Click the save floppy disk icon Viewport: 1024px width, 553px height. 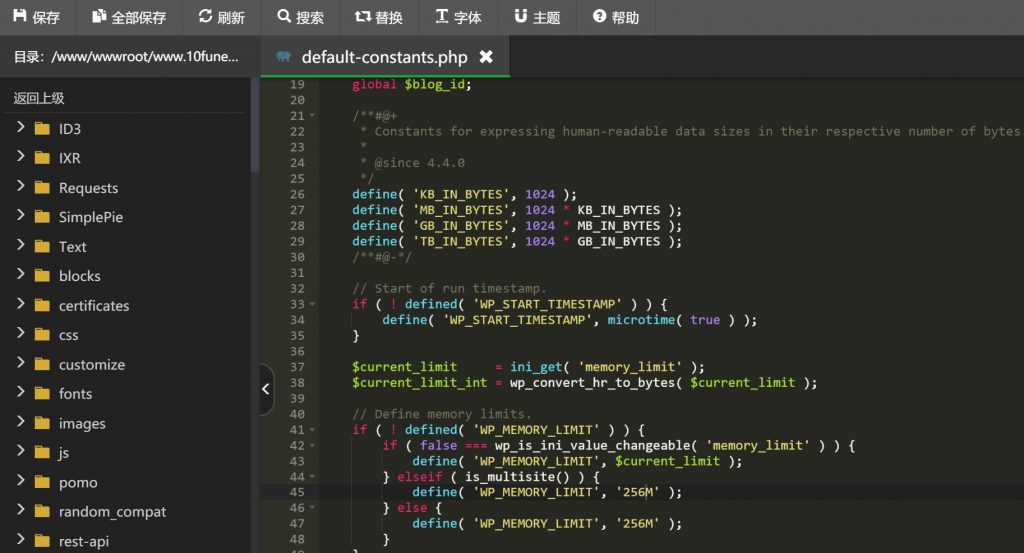19,17
